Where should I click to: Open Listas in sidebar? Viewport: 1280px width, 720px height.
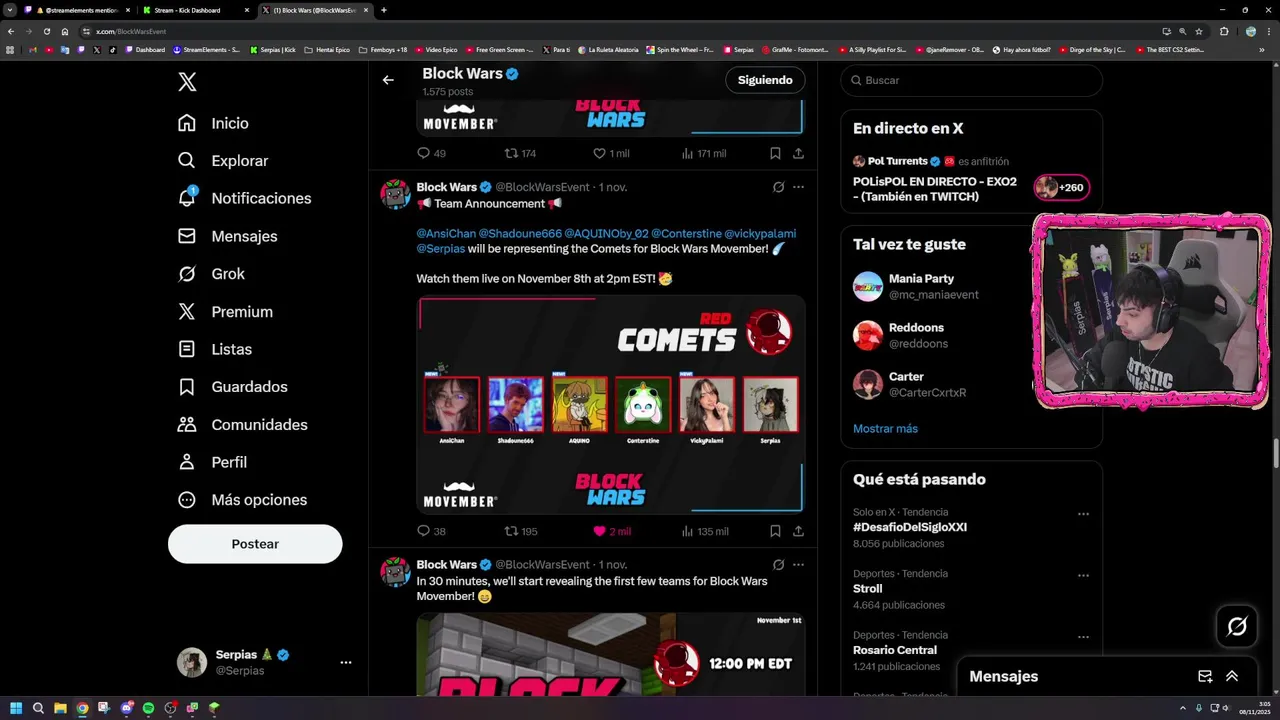(214, 349)
